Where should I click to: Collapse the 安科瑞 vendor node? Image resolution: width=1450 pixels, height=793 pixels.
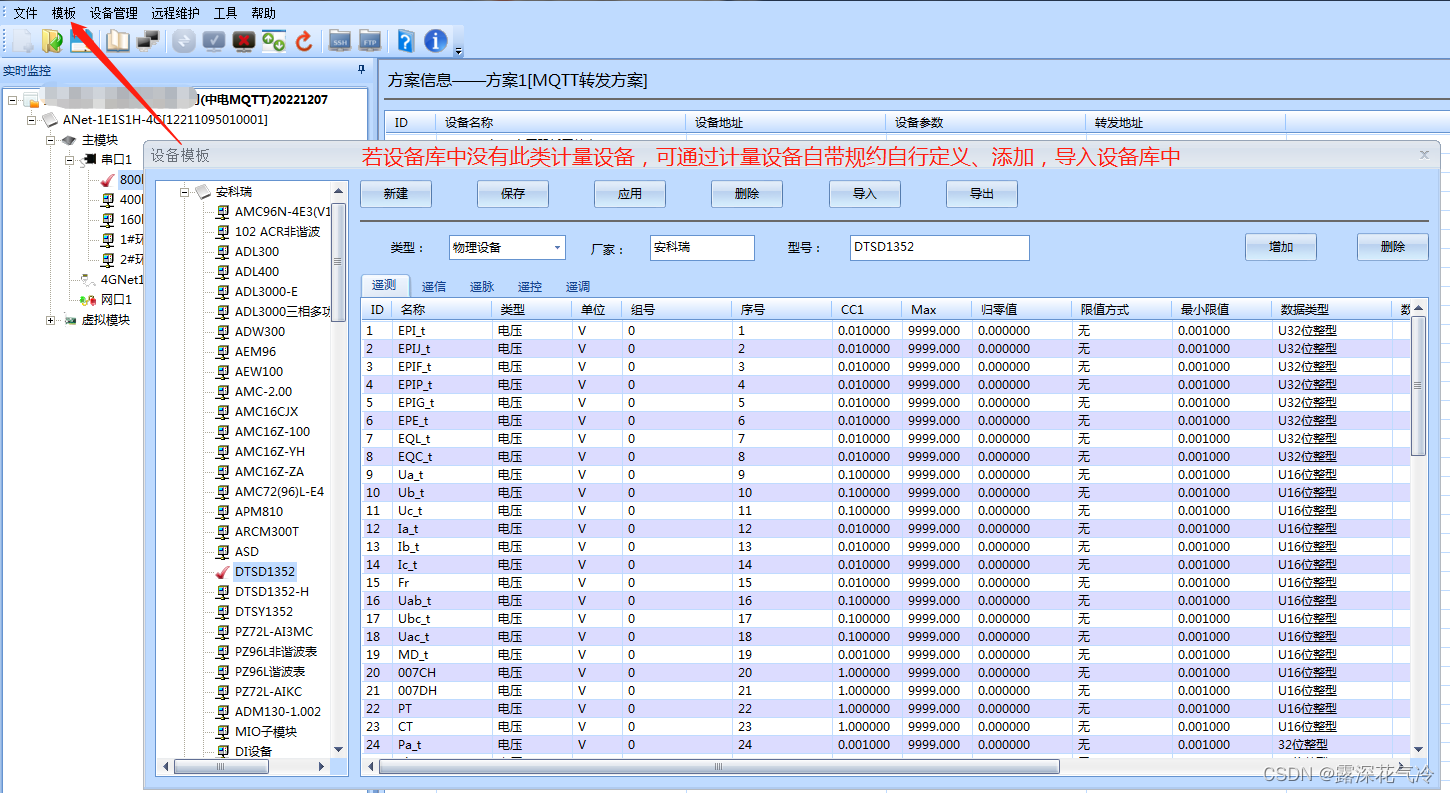(185, 192)
